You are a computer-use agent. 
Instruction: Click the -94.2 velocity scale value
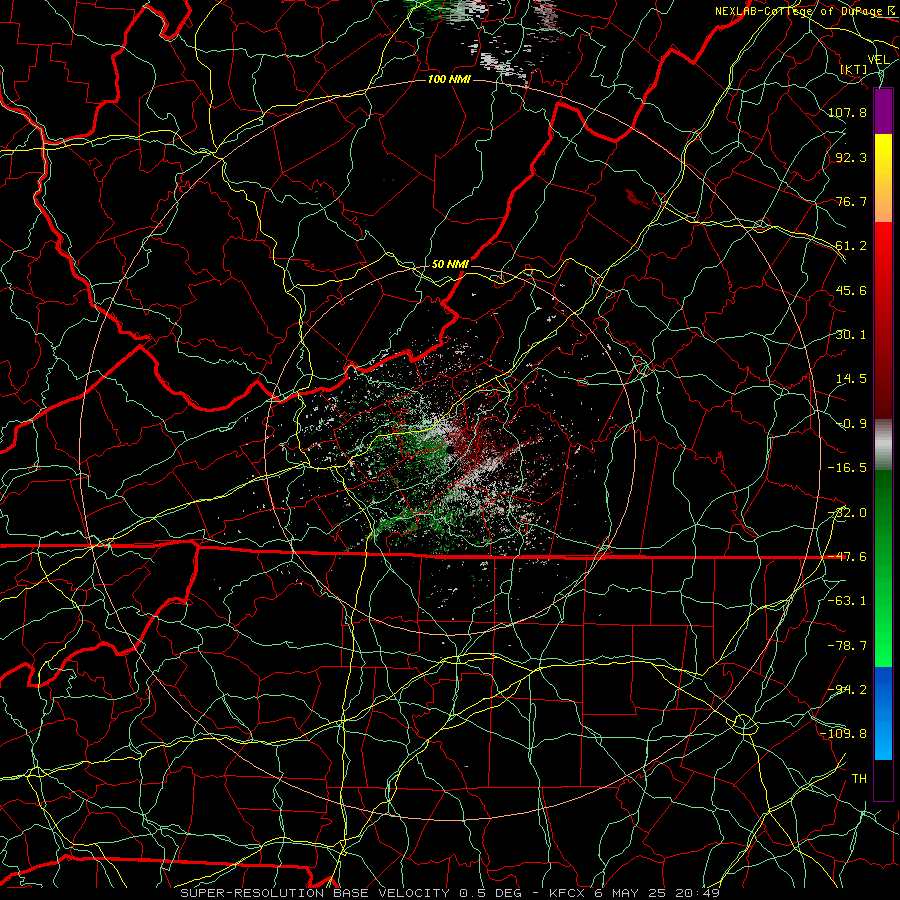[847, 690]
